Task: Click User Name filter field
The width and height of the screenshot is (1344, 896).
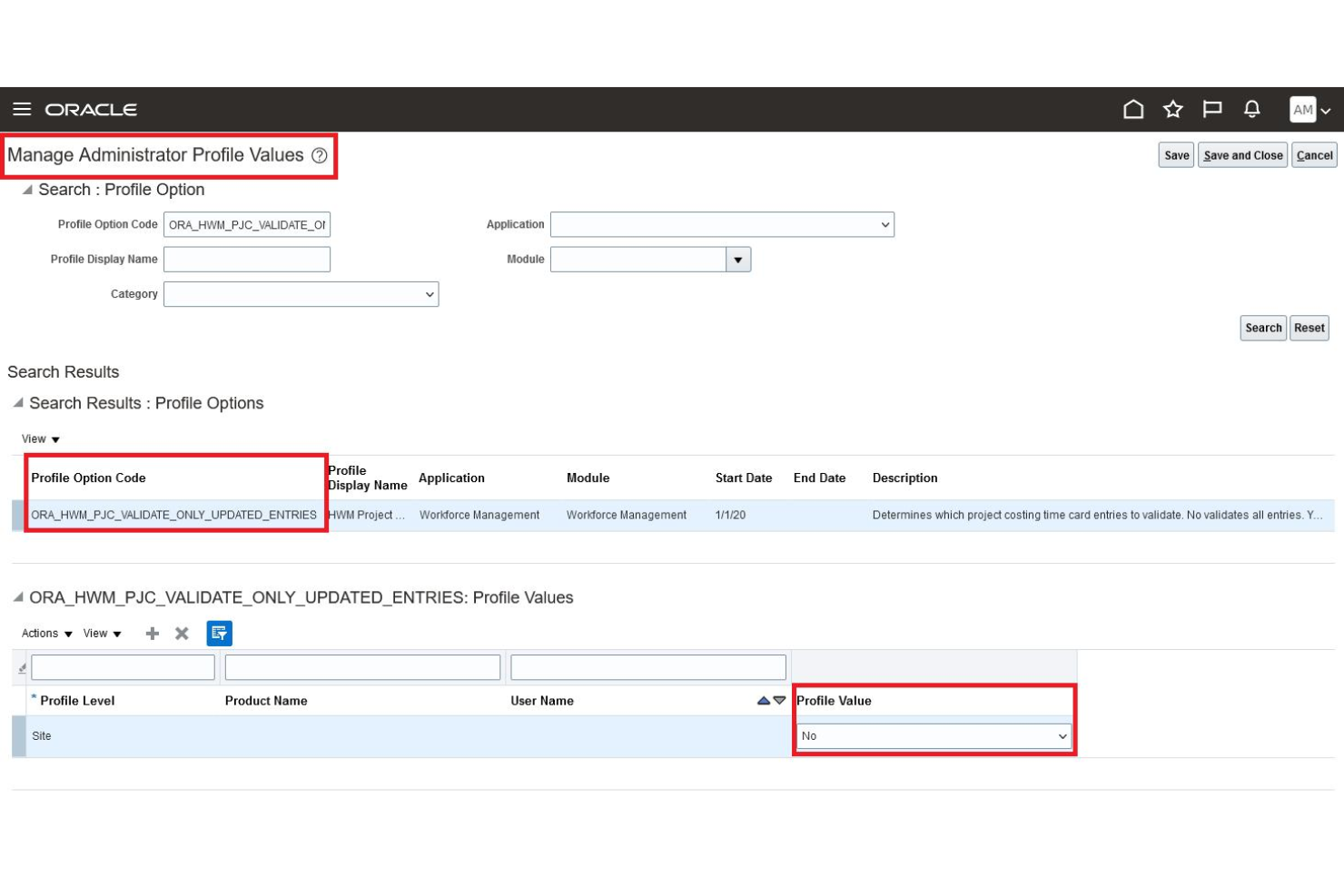Action: (648, 667)
